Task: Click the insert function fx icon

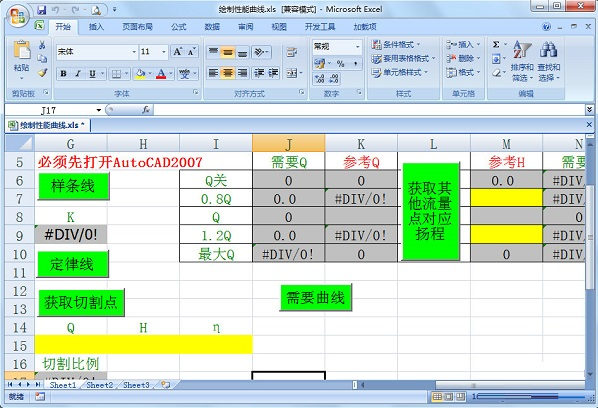Action: coord(146,110)
